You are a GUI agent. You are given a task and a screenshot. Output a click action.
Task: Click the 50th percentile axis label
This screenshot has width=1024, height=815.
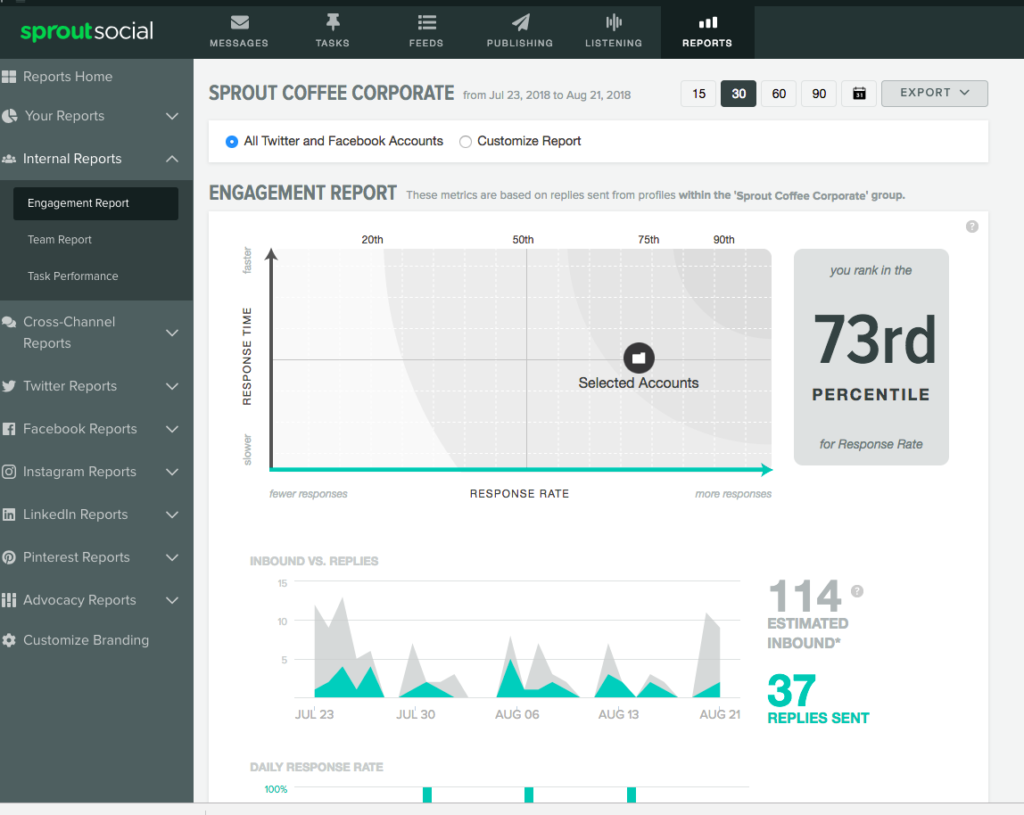(522, 240)
